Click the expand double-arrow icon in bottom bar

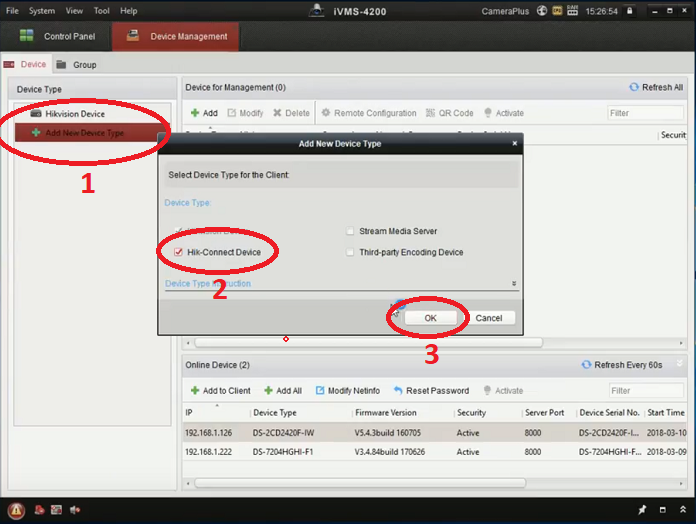(683, 510)
